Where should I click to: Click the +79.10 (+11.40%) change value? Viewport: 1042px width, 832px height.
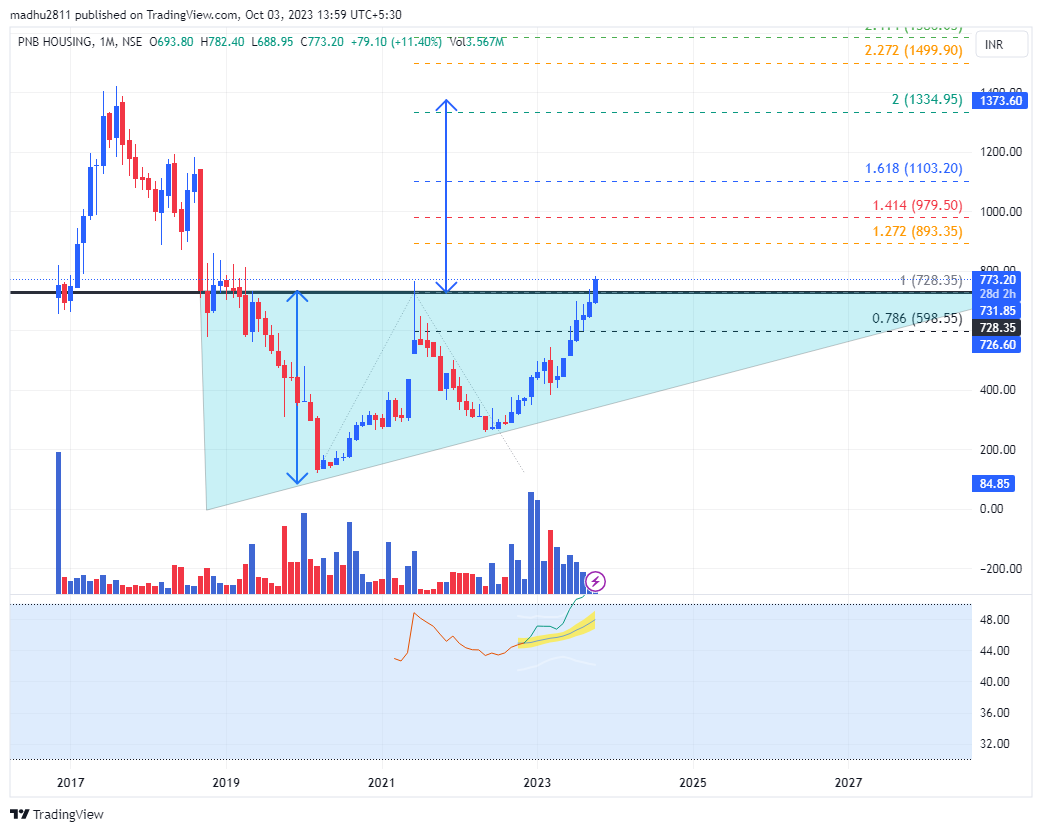[396, 42]
